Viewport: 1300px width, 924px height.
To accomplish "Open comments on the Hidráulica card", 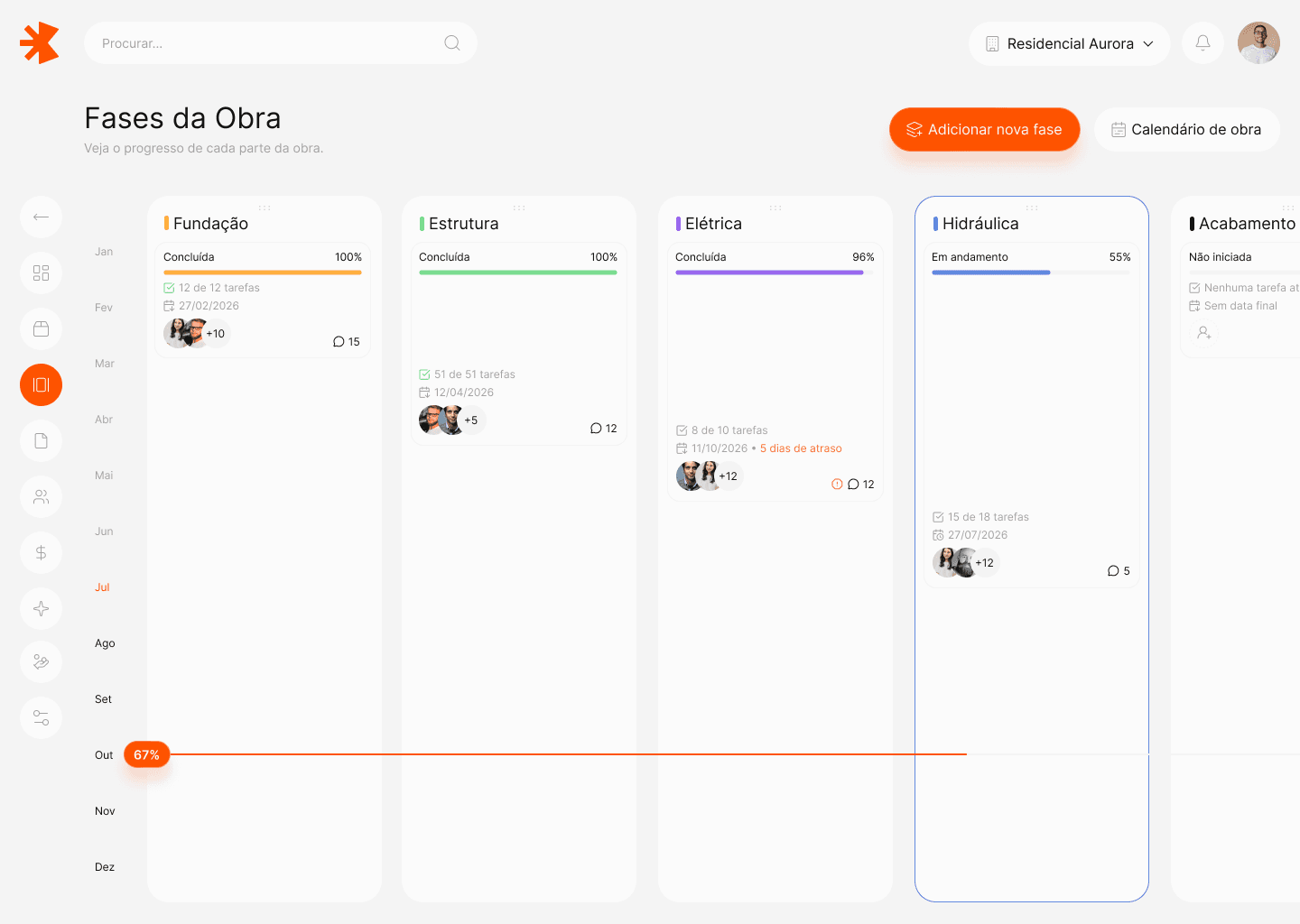I will pyautogui.click(x=1119, y=571).
